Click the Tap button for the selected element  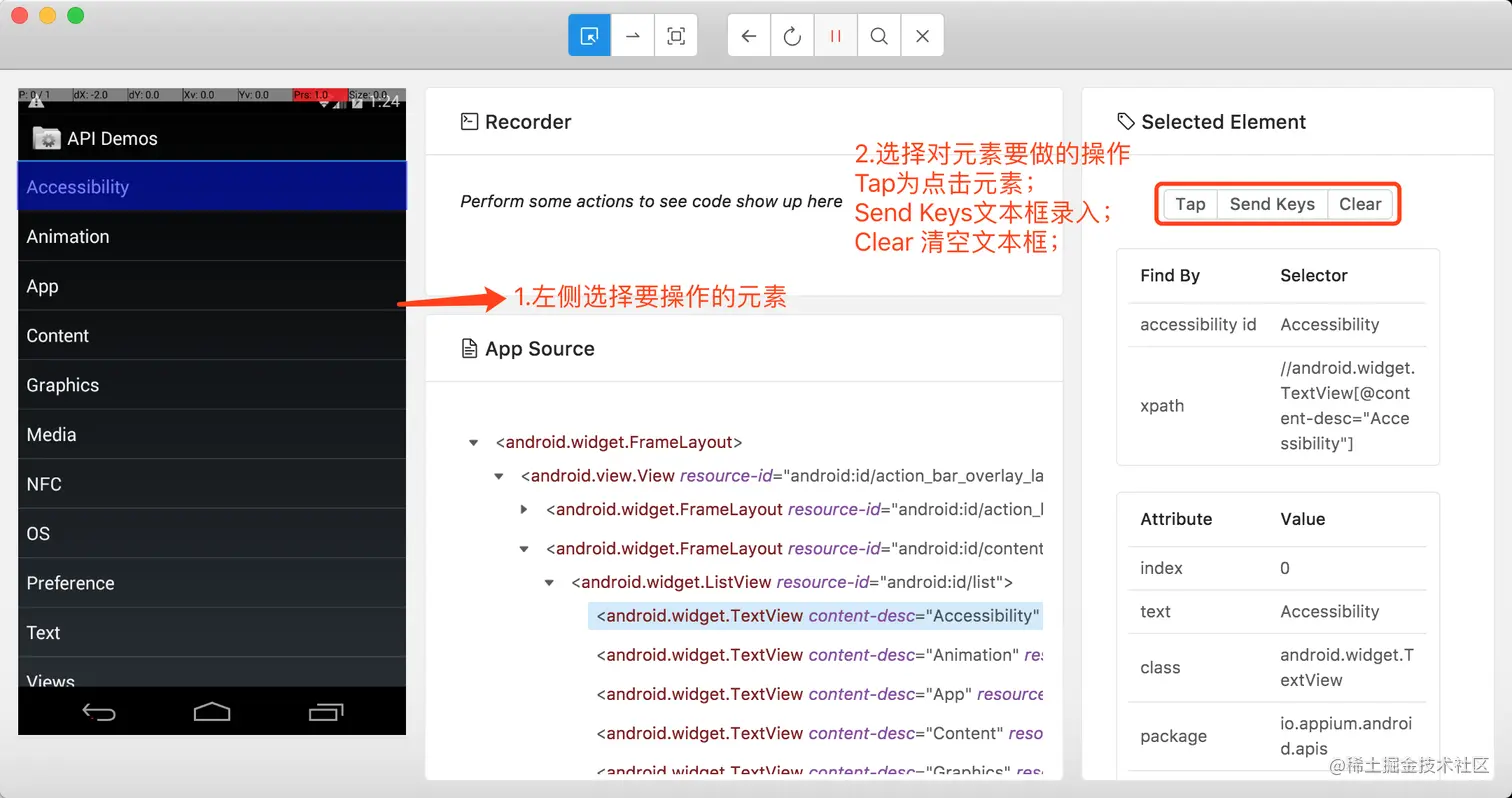click(x=1189, y=203)
